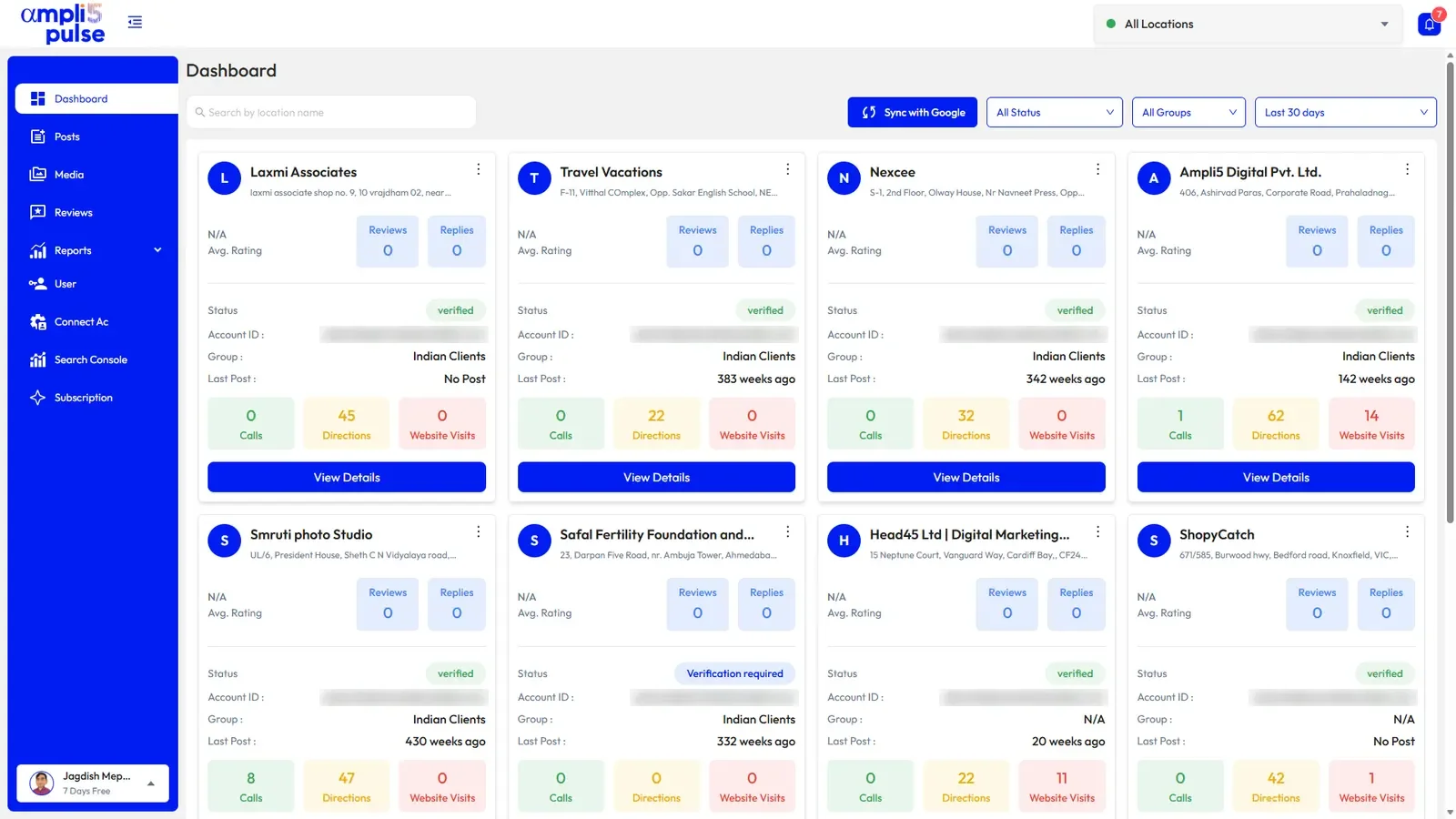Click the Subscription sparkle icon
Viewport: 1456px width, 819px height.
37,398
